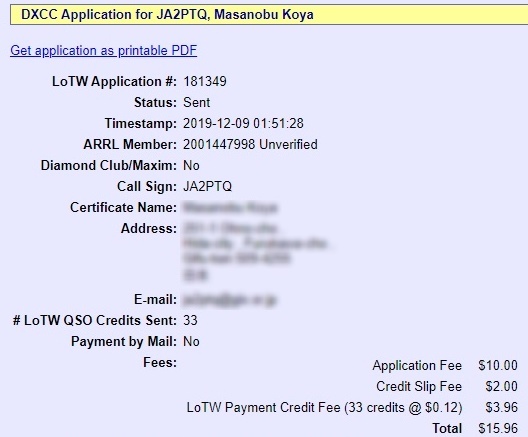The image size is (528, 437).
Task: Click the LoTW Application number 181349
Action: coord(205,81)
